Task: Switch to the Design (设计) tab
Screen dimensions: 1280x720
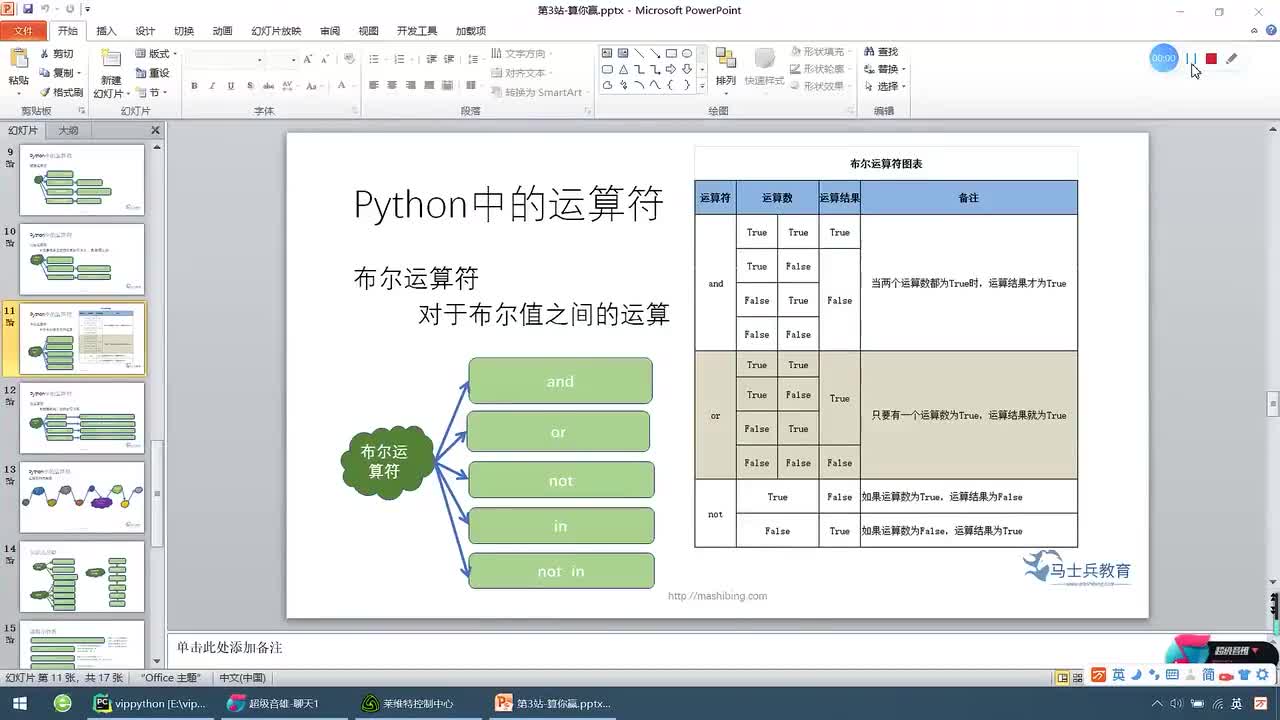Action: pos(145,31)
